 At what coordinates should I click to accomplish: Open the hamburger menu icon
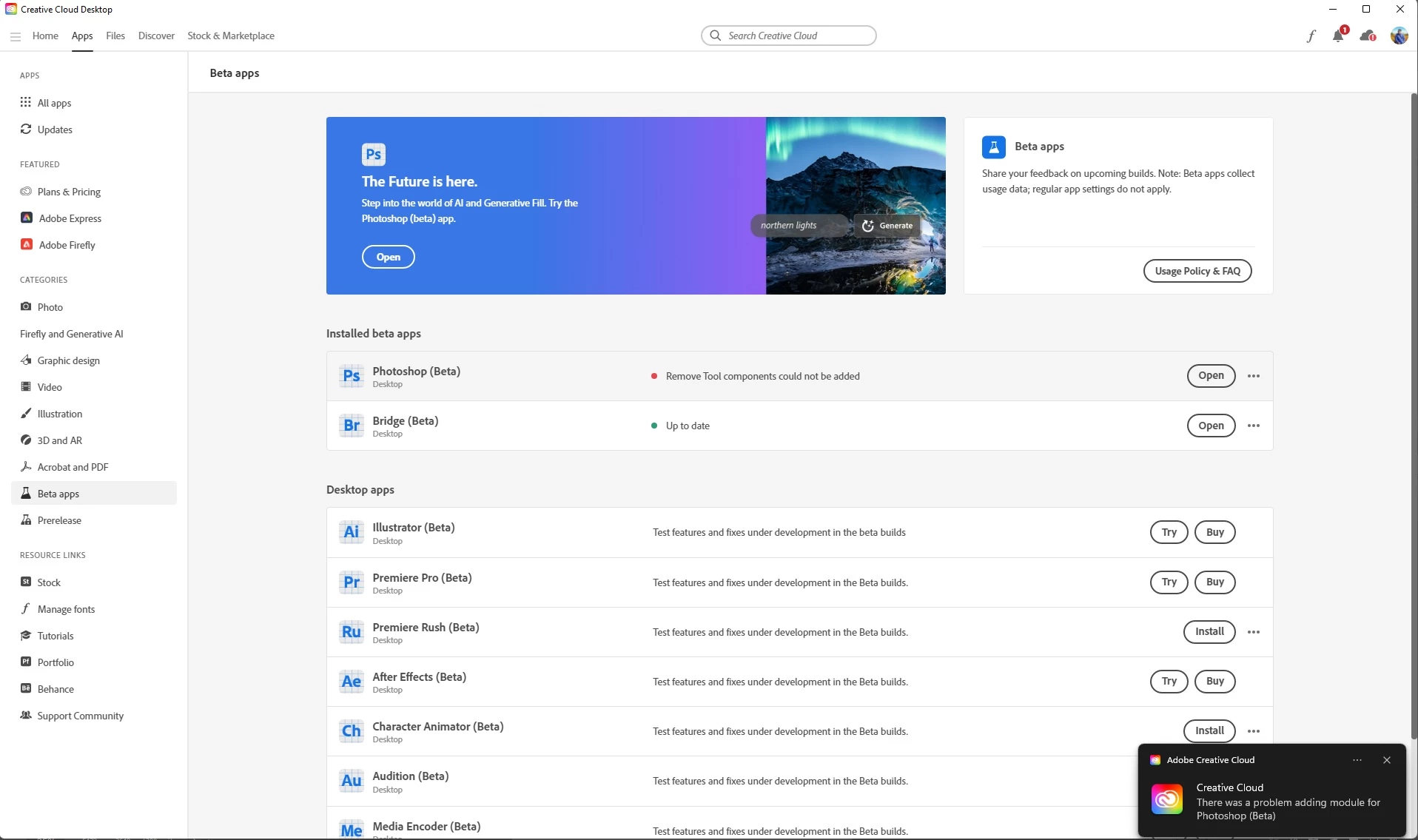click(x=16, y=36)
